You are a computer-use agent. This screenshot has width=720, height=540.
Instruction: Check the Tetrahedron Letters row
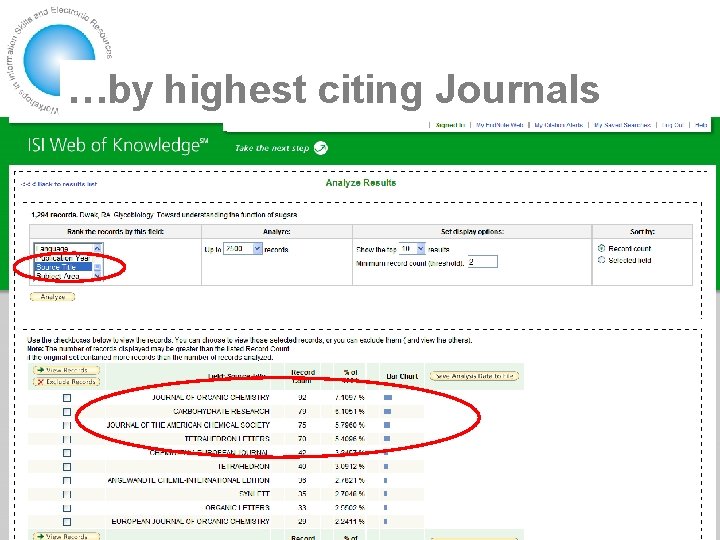click(x=67, y=439)
